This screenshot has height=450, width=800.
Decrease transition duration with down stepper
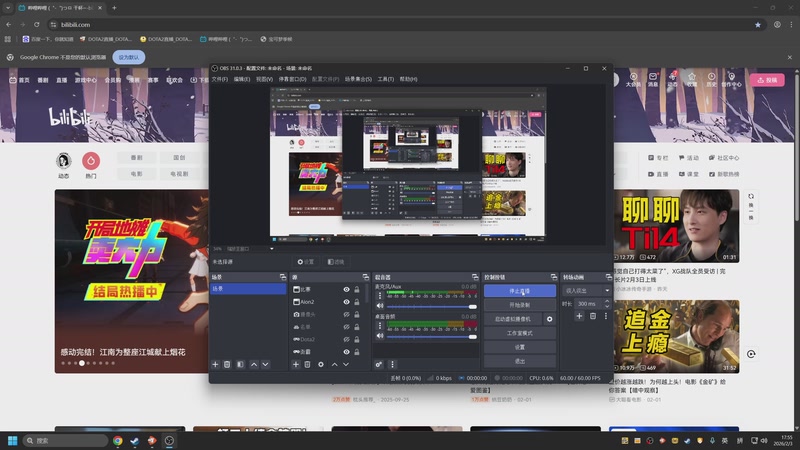point(607,306)
